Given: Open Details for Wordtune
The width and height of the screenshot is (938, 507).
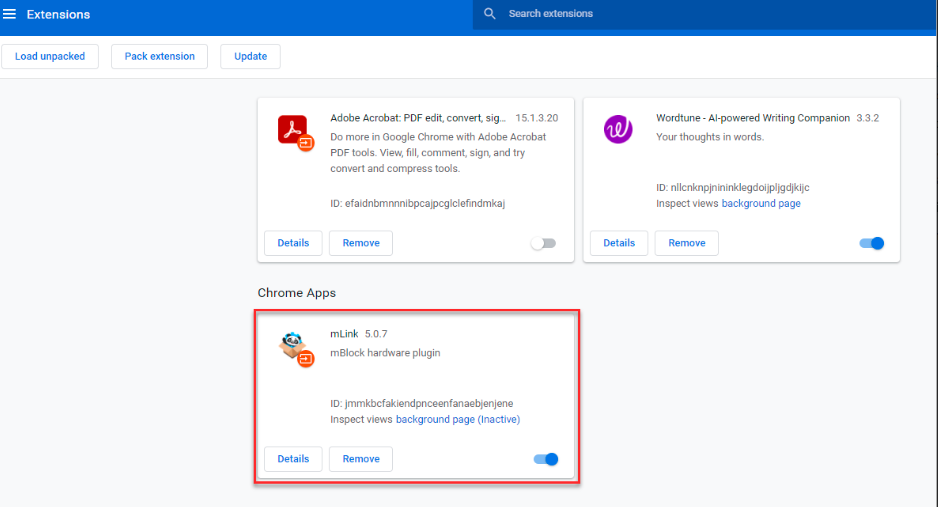Looking at the screenshot, I should coord(619,243).
